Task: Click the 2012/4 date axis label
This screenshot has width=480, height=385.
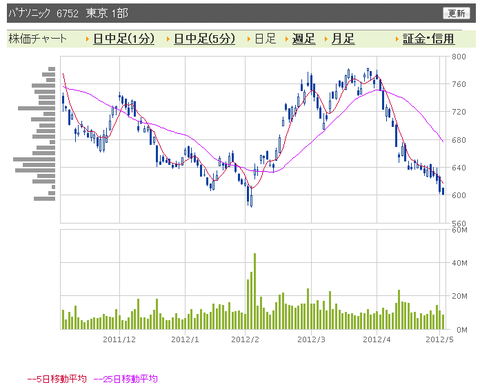Action: point(377,340)
